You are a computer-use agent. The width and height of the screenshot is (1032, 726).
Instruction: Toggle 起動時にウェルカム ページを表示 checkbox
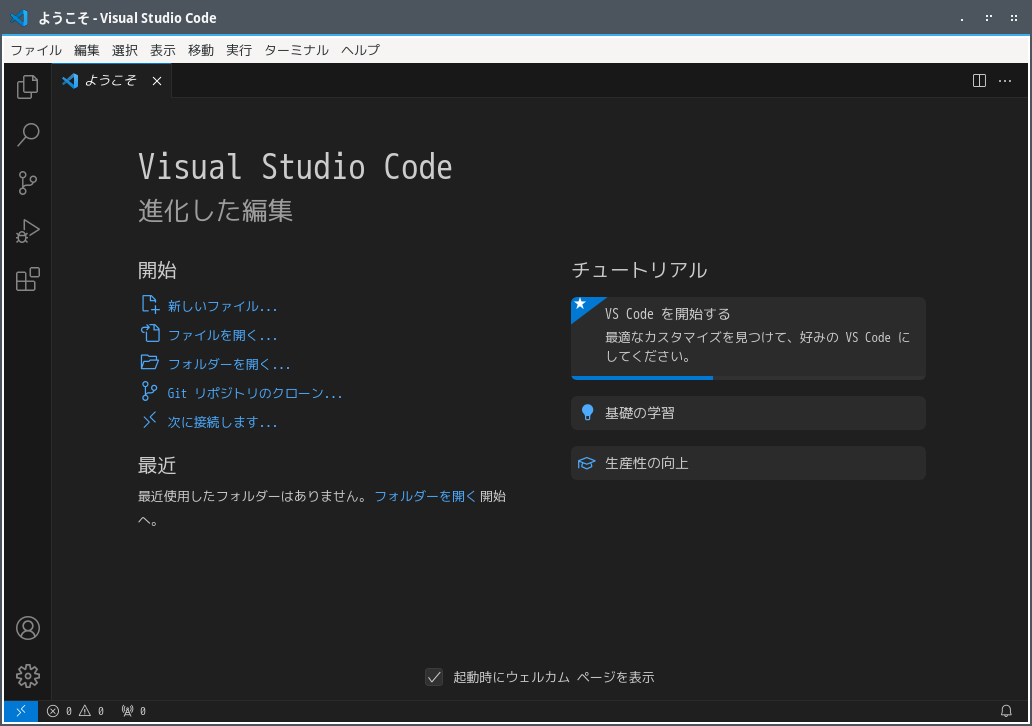click(x=434, y=677)
